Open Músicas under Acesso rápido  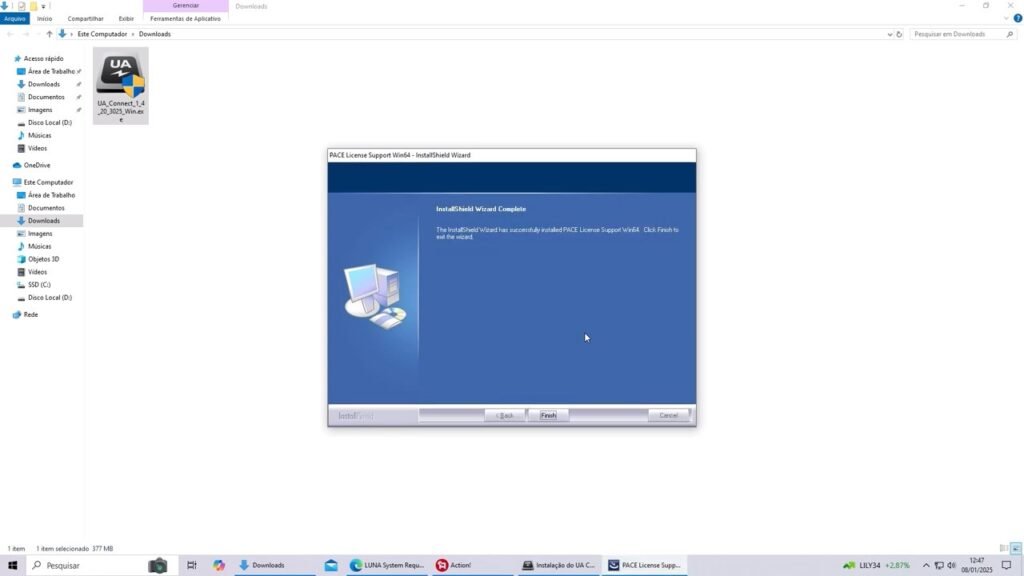(x=39, y=135)
